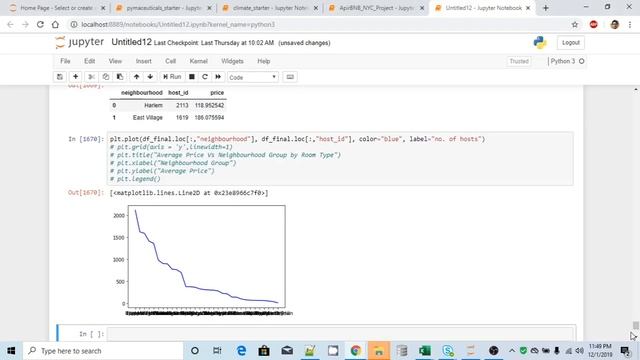
Task: Go forward in browser history
Action: point(25,24)
